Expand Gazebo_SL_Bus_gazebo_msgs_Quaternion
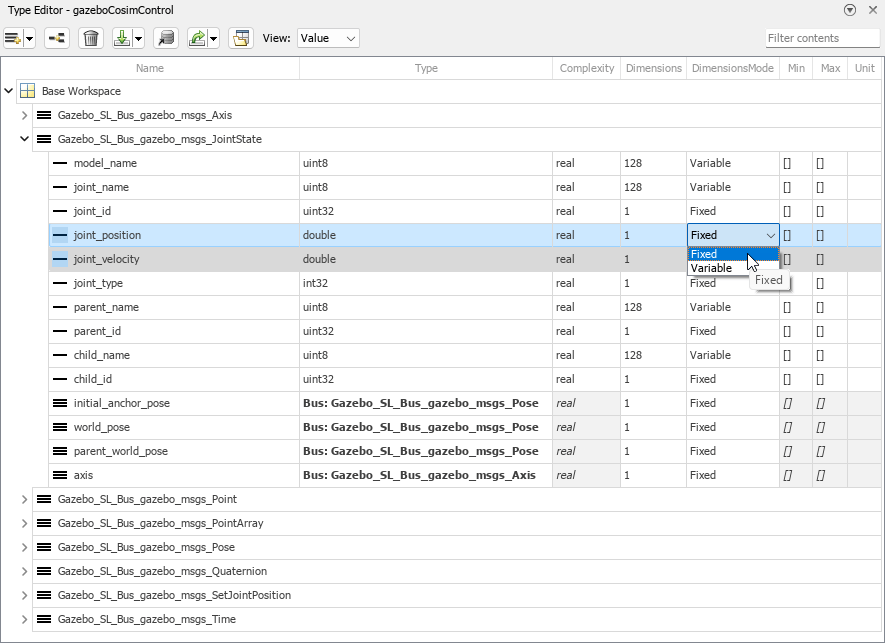Screen dimensions: 885x643 (x=22, y=571)
